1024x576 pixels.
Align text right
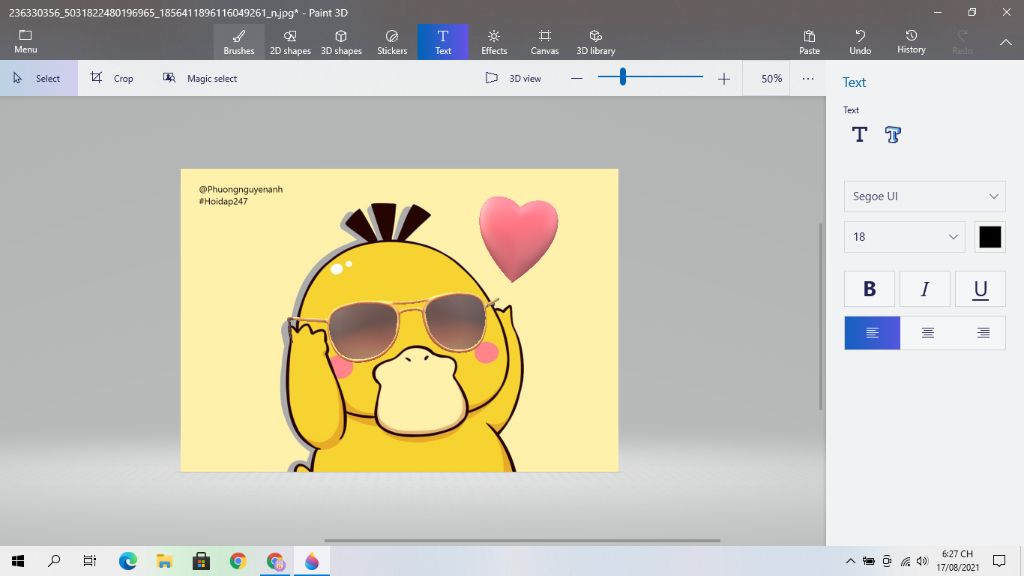983,333
